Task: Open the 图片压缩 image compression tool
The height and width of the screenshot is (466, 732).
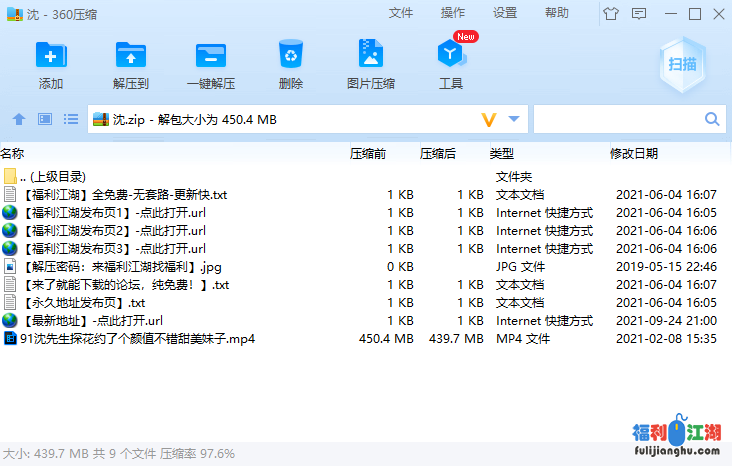Action: [370, 56]
